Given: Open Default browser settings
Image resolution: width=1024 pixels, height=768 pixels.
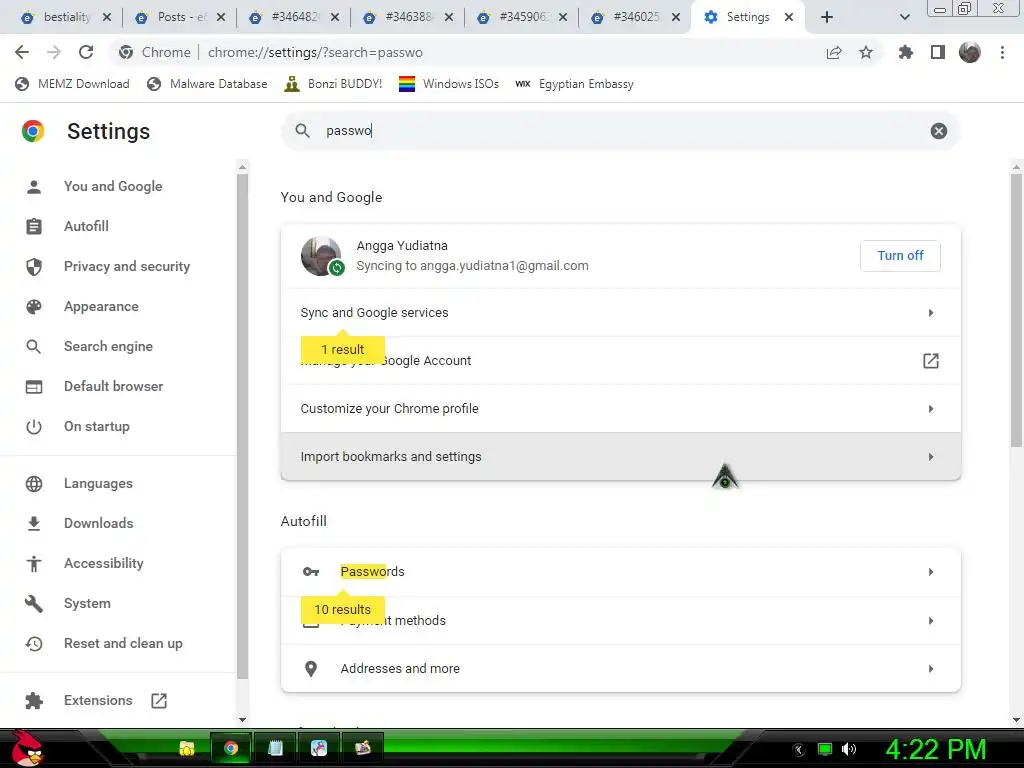Looking at the screenshot, I should click(114, 386).
